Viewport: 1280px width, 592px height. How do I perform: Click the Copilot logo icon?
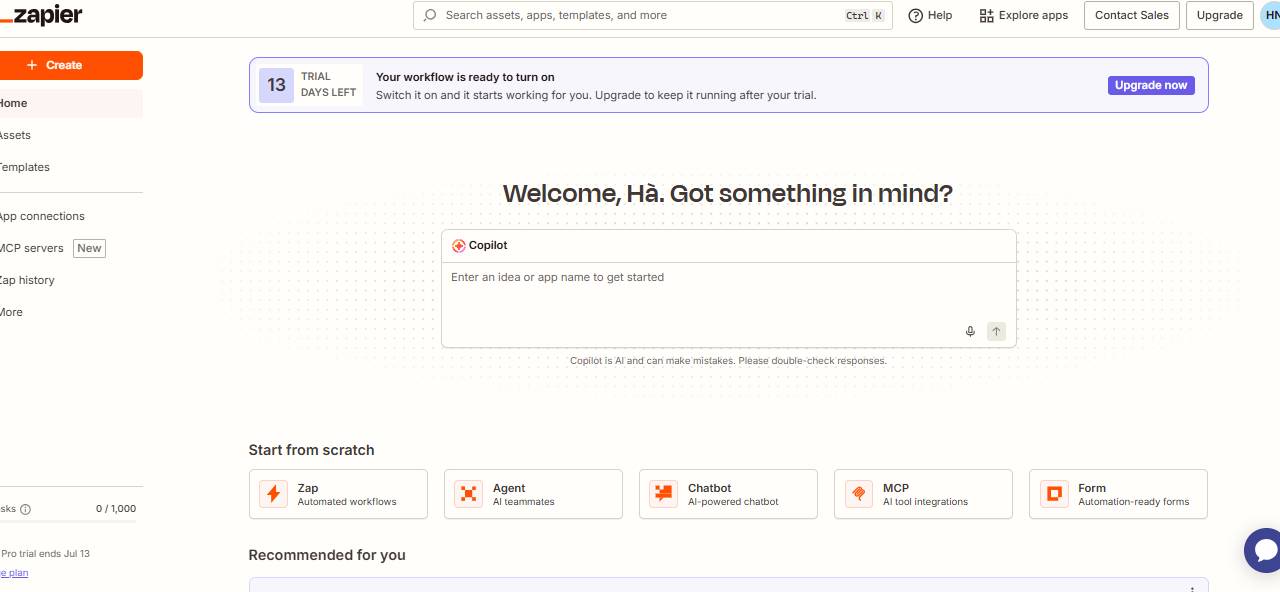point(458,246)
